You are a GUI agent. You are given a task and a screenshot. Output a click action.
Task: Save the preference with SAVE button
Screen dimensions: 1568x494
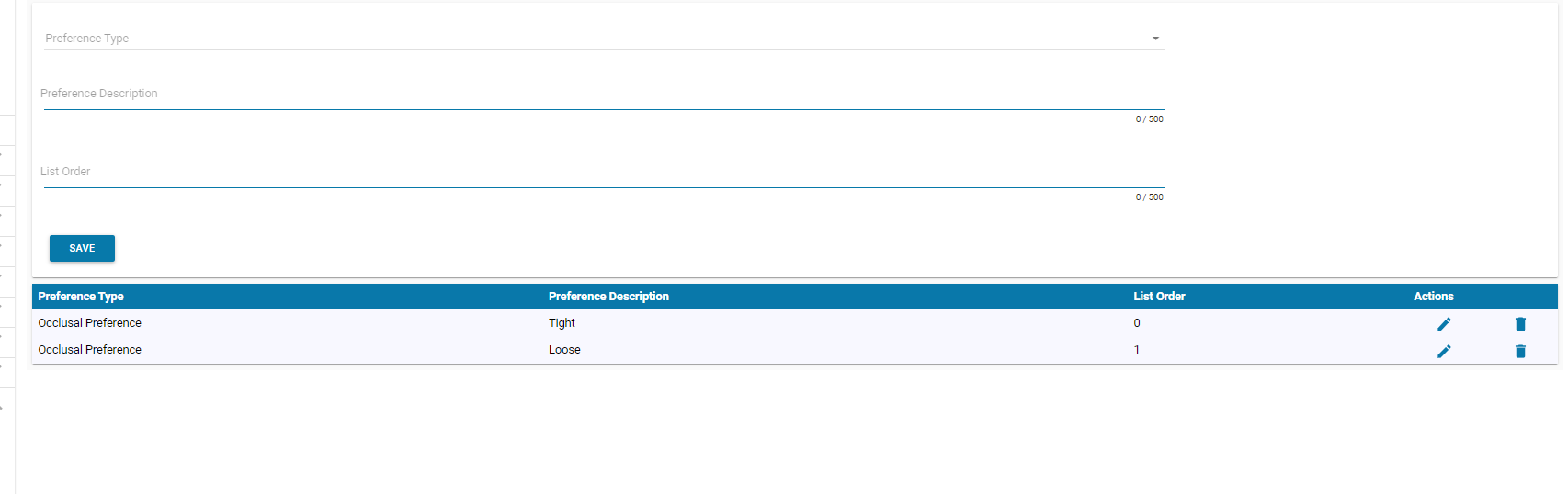82,248
